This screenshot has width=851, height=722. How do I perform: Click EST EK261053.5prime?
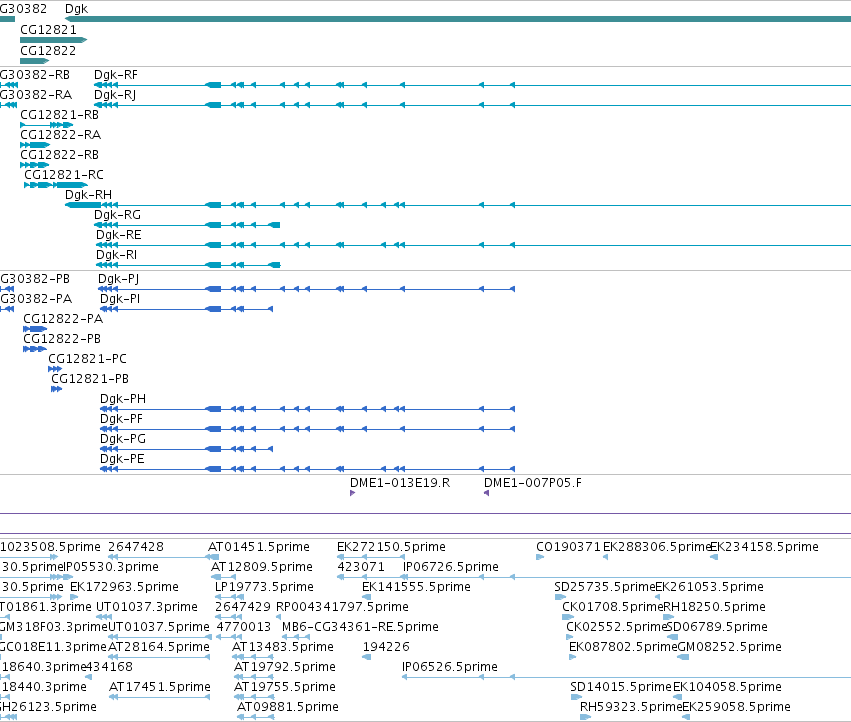tap(709, 587)
